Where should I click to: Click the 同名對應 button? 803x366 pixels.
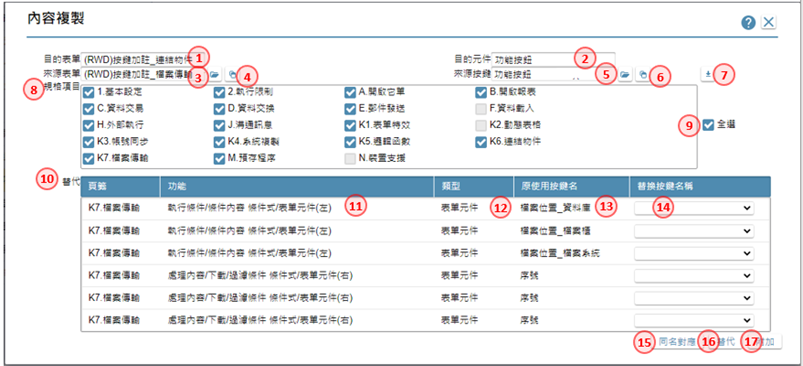(x=677, y=341)
